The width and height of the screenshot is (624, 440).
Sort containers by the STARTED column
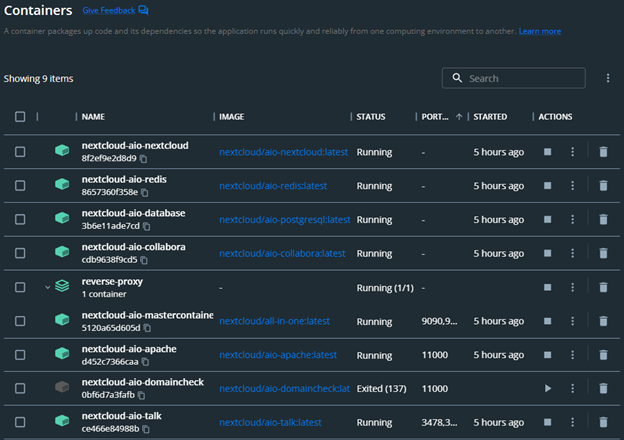click(x=490, y=117)
